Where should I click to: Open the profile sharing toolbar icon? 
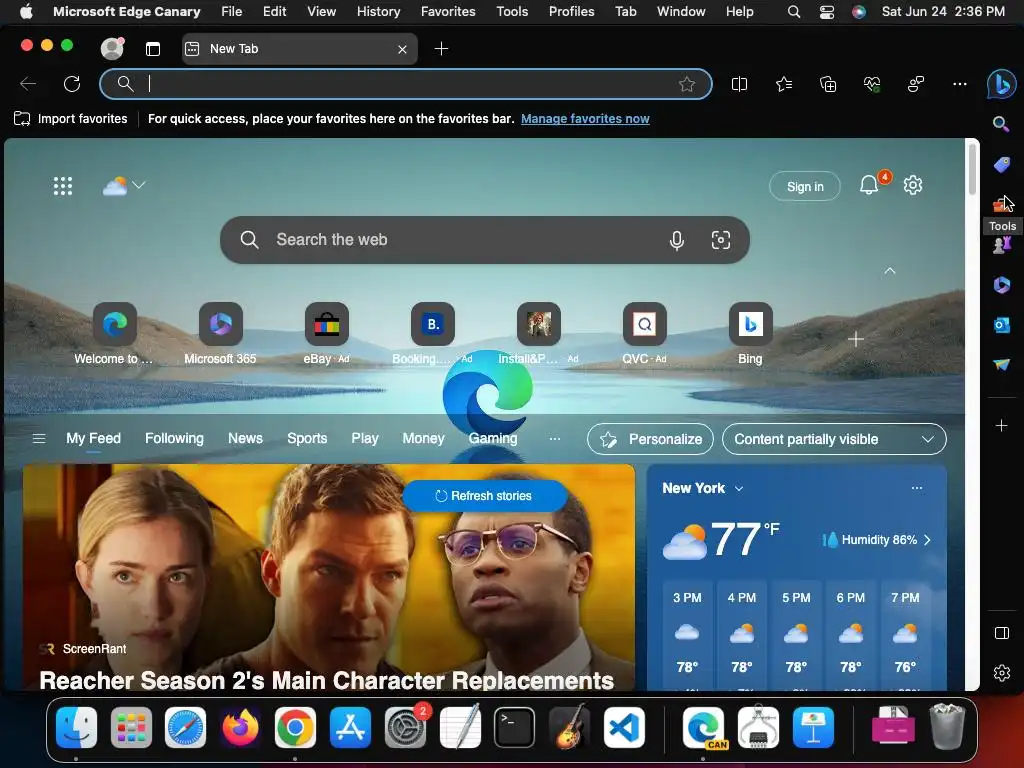tap(916, 84)
